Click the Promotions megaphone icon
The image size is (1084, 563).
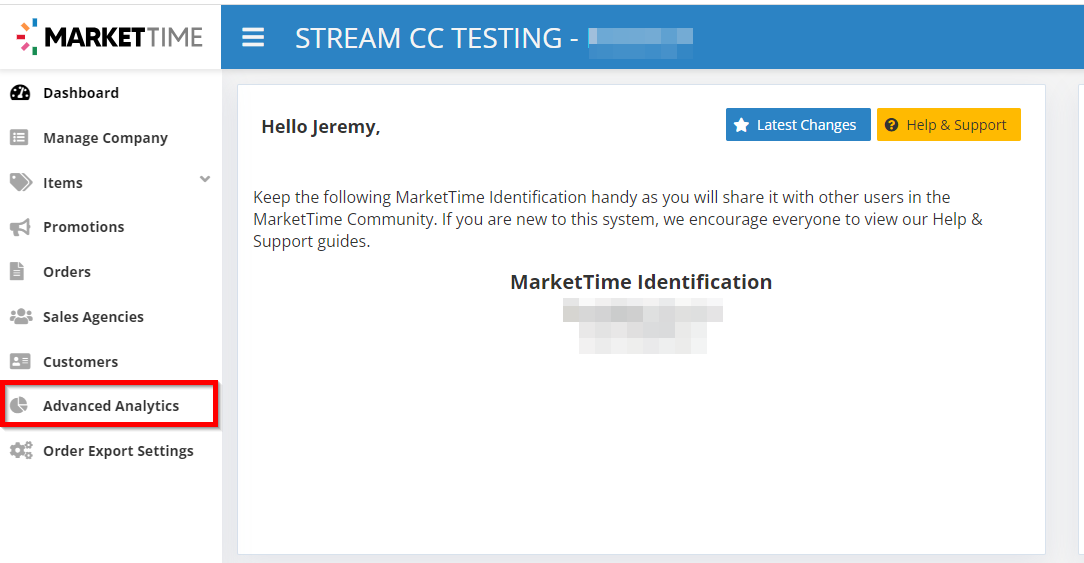20,227
